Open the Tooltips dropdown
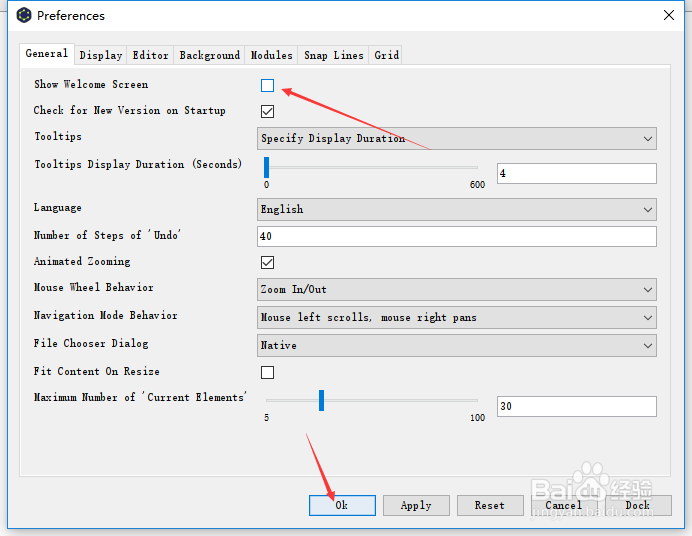 click(x=457, y=139)
